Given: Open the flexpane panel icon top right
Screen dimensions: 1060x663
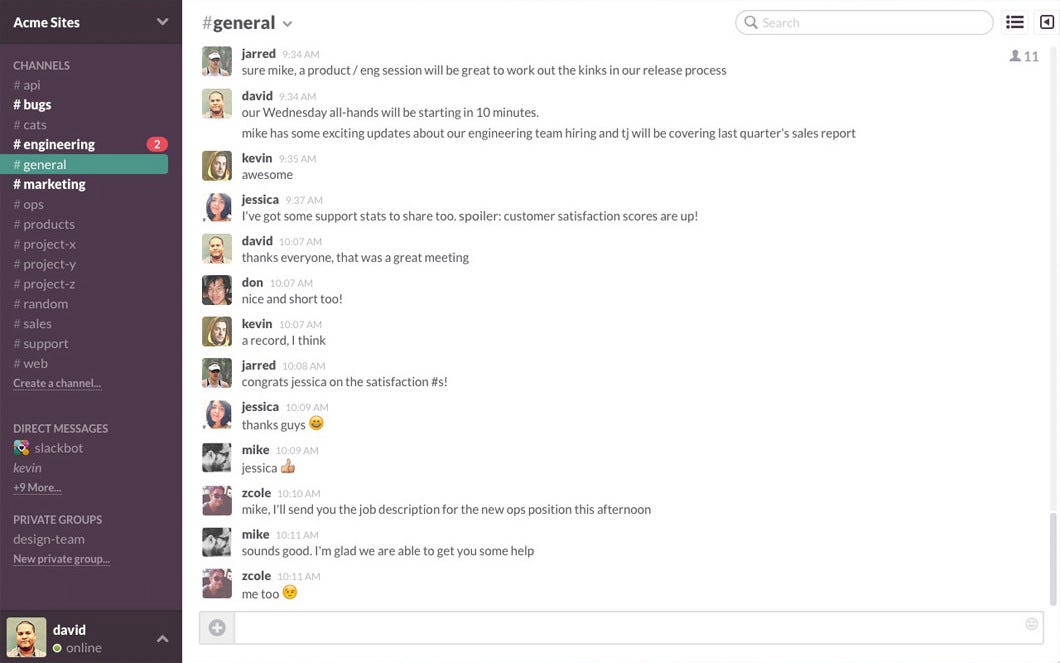Looking at the screenshot, I should click(x=1047, y=21).
